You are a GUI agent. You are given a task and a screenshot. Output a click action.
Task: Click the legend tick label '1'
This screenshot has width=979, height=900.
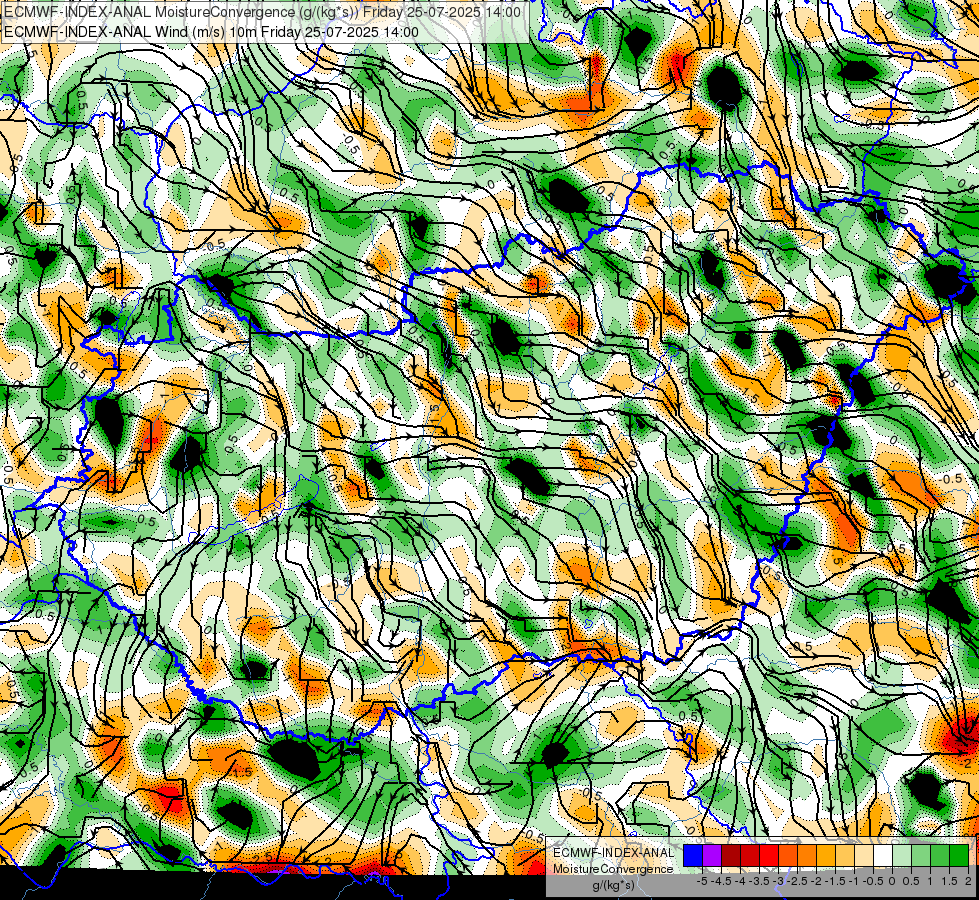(930, 881)
